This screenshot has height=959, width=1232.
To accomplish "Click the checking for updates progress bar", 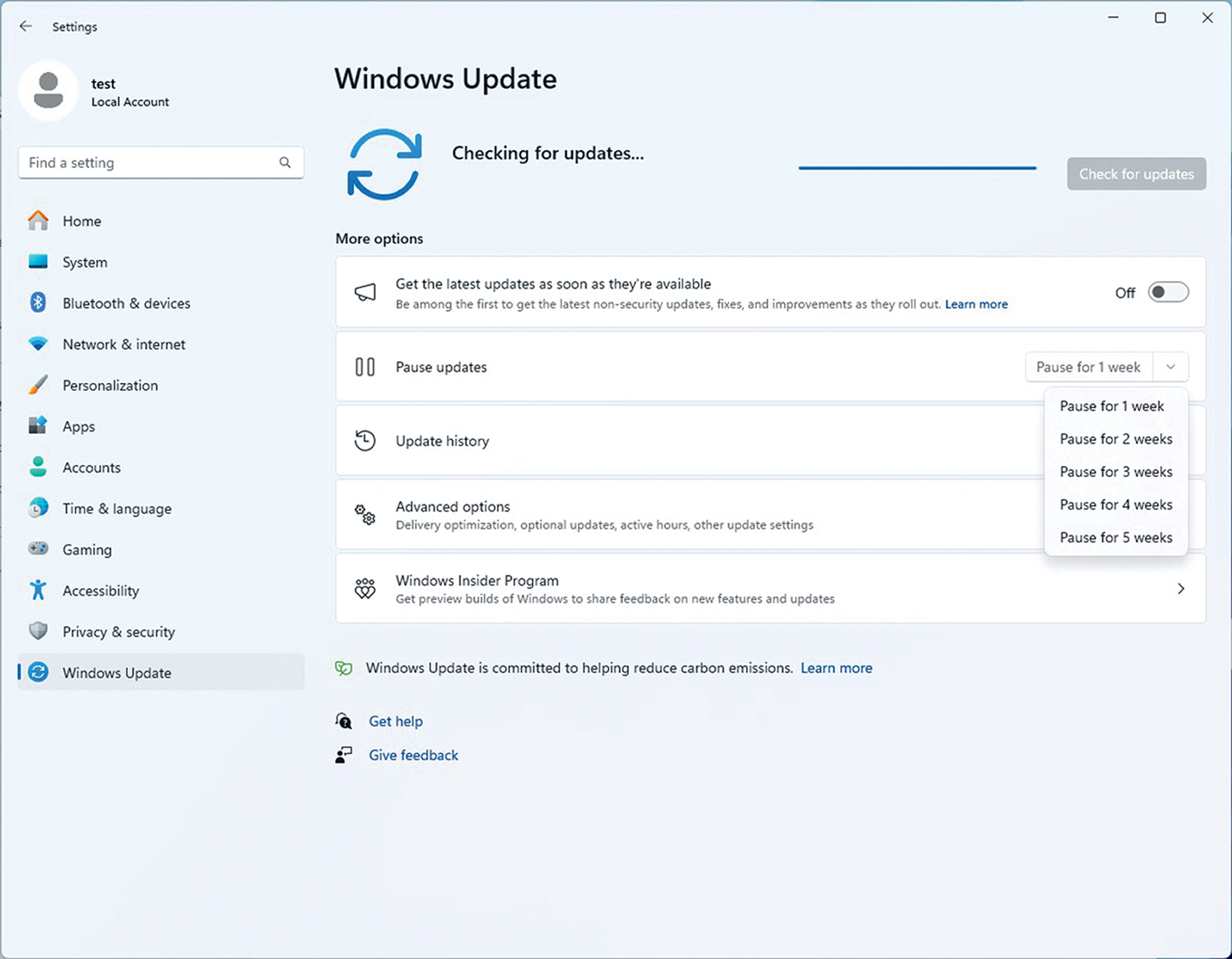I will pos(917,168).
